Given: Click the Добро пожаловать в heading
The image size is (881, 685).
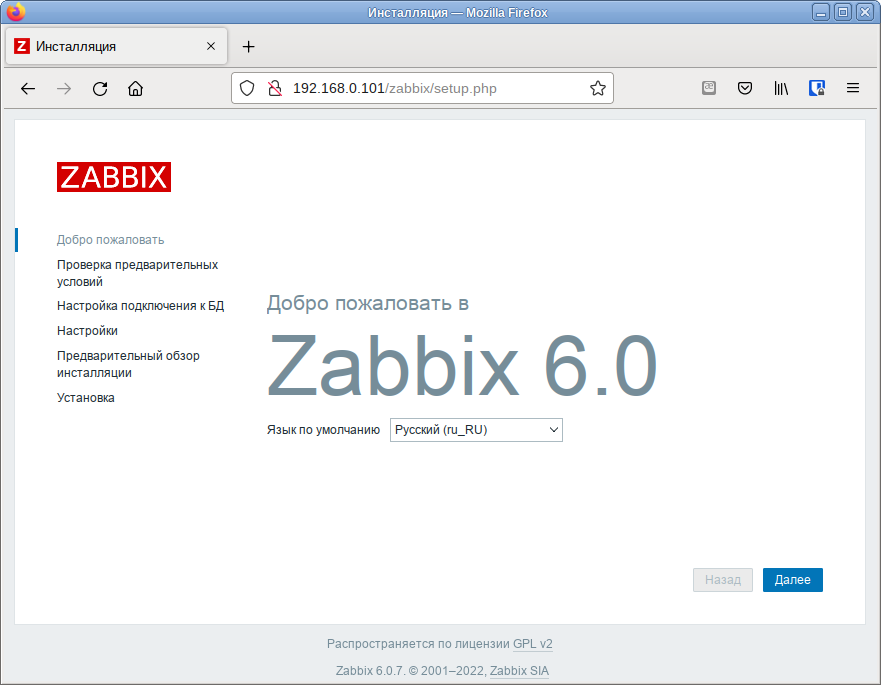Looking at the screenshot, I should pyautogui.click(x=367, y=303).
